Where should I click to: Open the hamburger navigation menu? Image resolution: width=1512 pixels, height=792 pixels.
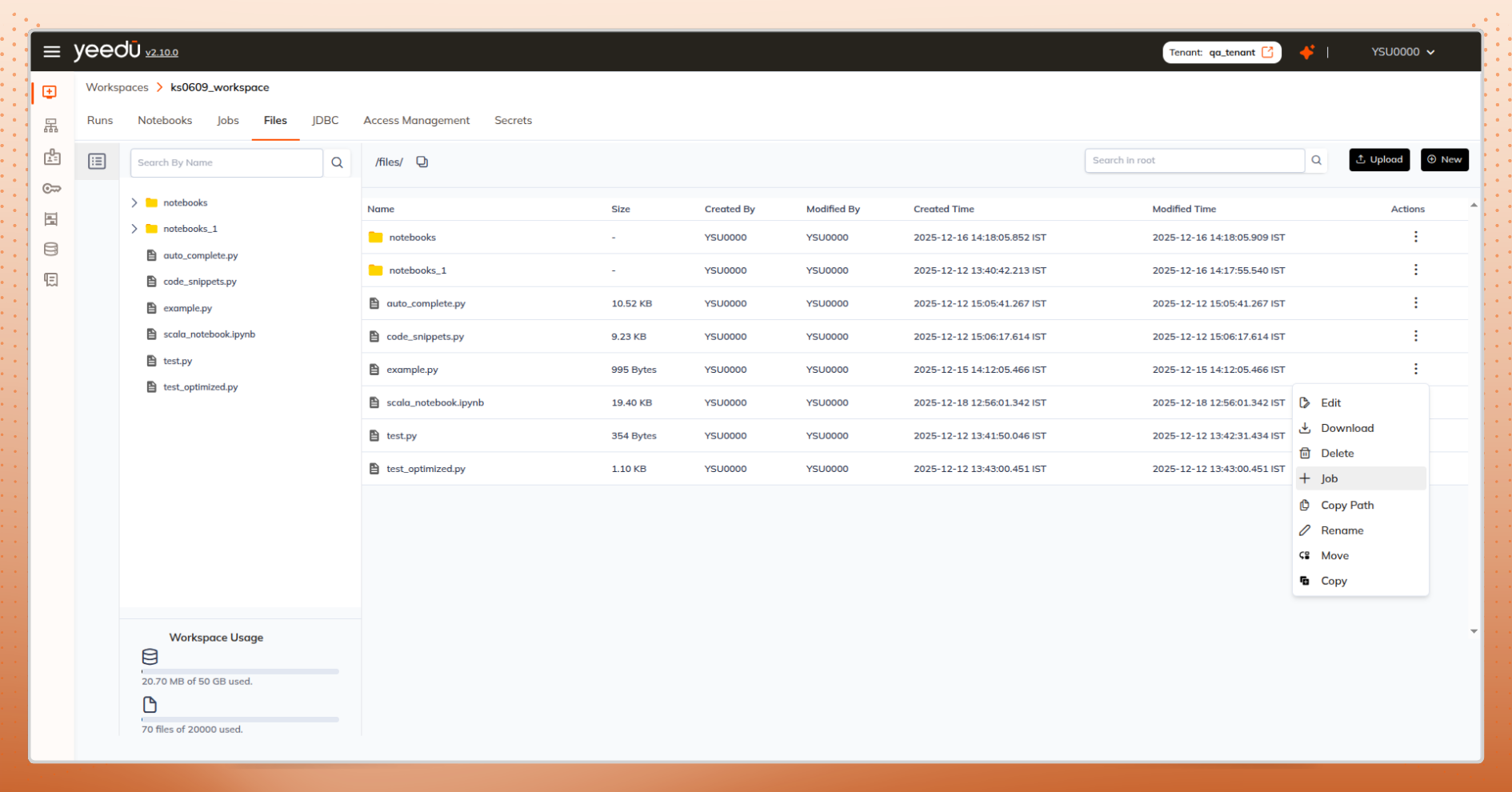[x=51, y=51]
